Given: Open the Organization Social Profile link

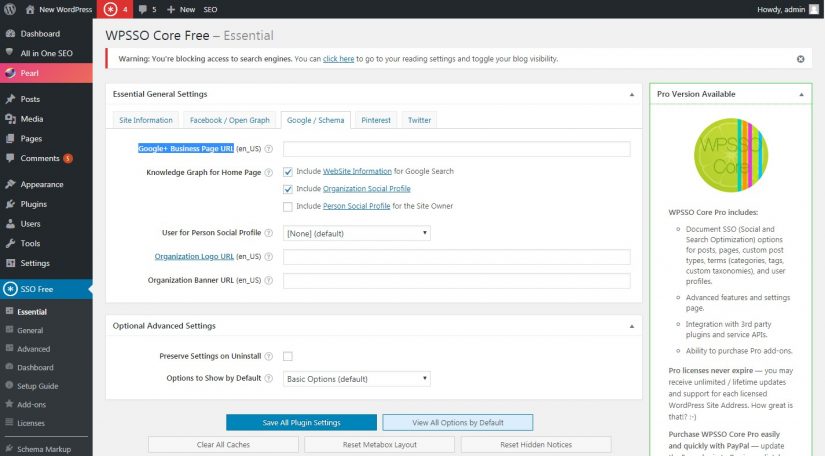Looking at the screenshot, I should (x=367, y=189).
